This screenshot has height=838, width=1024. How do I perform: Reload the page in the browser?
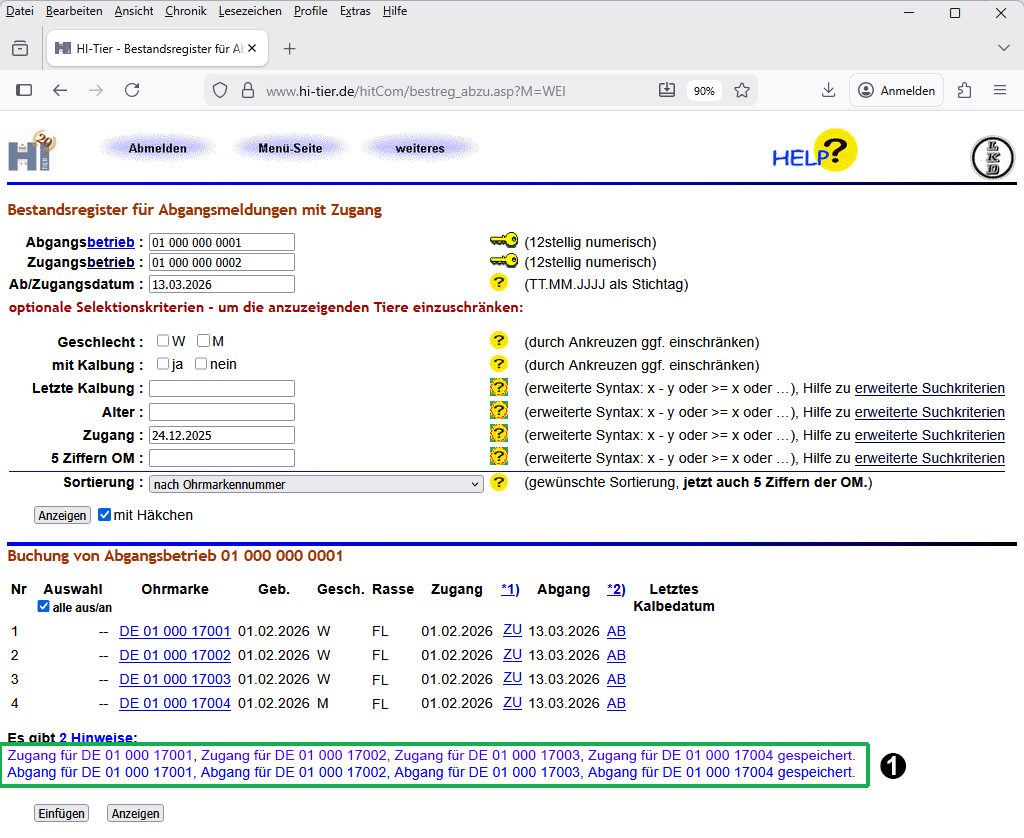point(132,90)
